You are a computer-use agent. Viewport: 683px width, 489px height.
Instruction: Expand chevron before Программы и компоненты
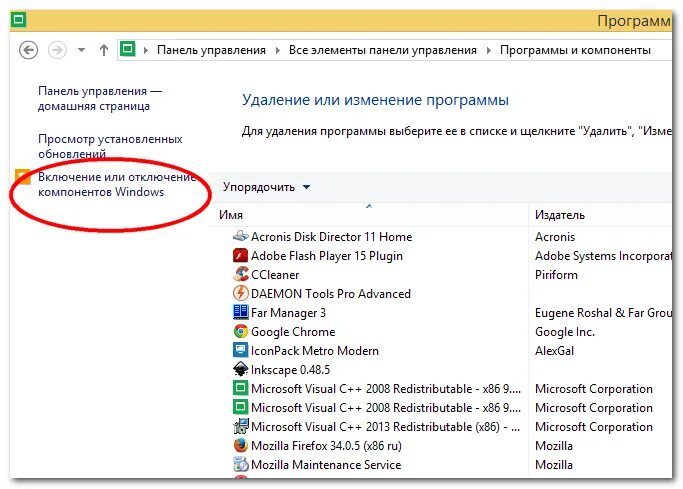[489, 51]
